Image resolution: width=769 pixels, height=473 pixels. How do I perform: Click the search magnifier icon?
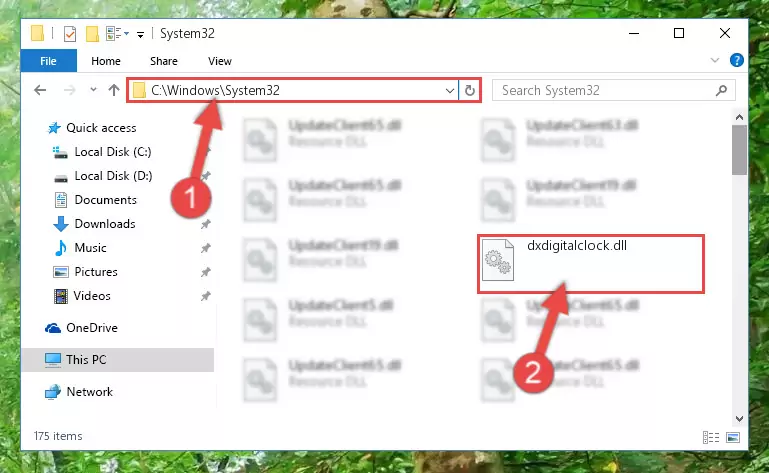pyautogui.click(x=721, y=90)
